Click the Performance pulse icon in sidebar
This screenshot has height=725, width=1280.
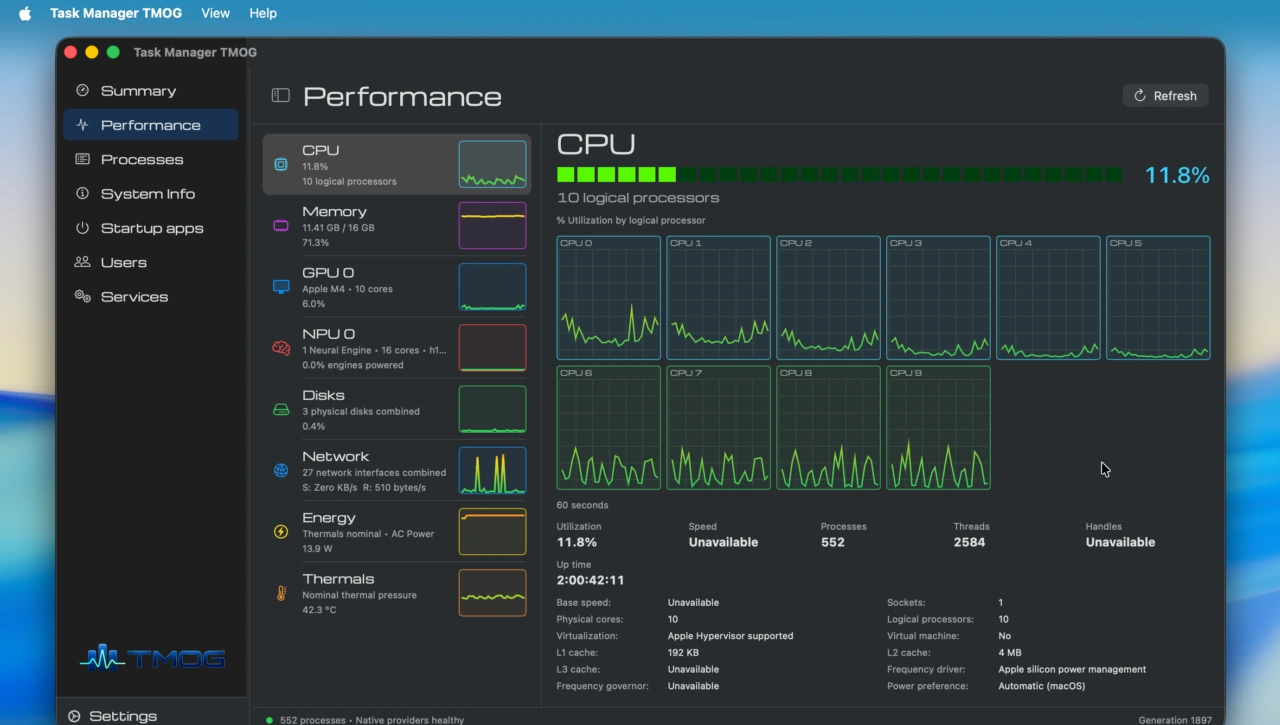(x=82, y=125)
